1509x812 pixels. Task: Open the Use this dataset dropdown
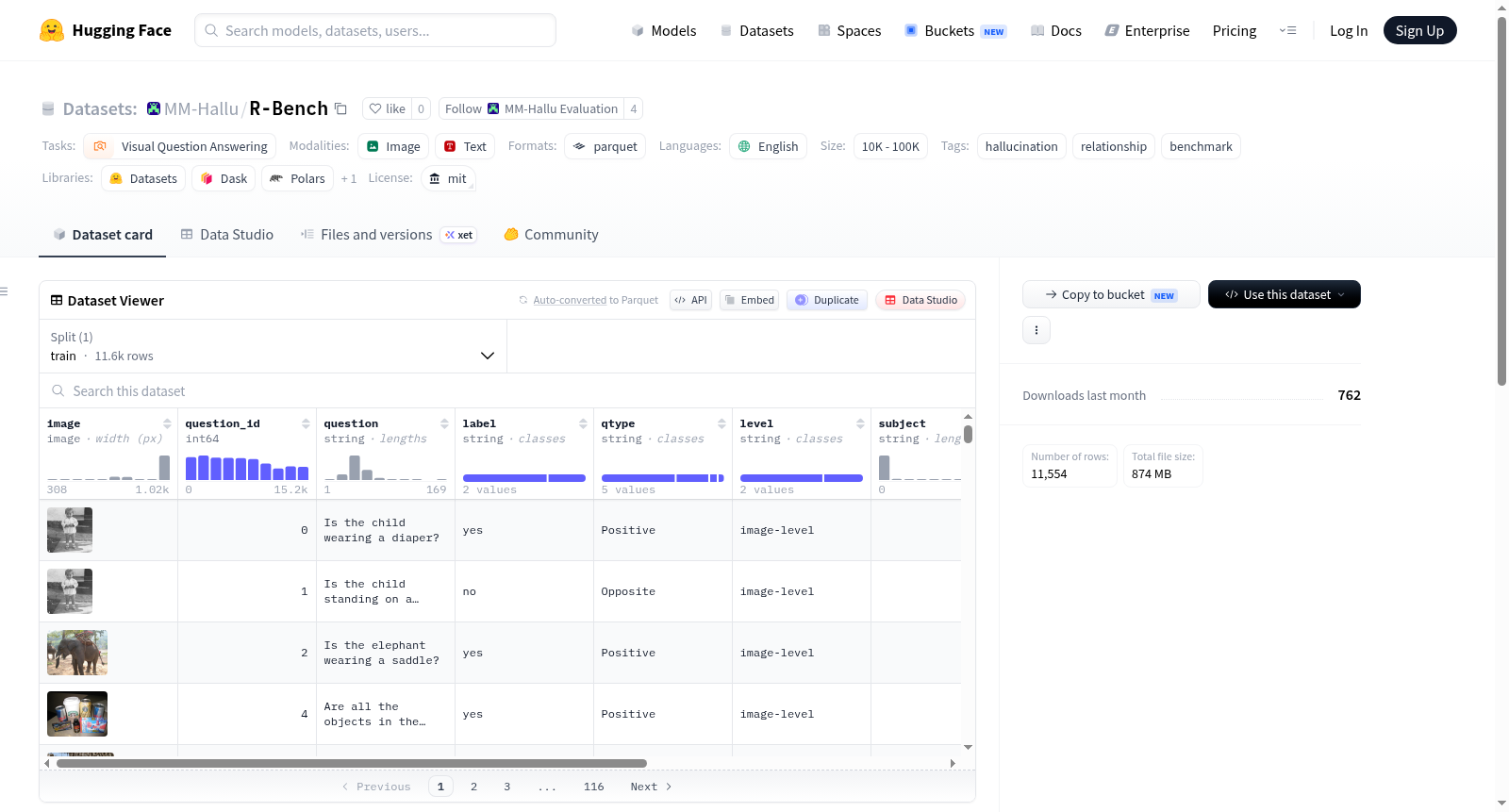[x=1284, y=294]
